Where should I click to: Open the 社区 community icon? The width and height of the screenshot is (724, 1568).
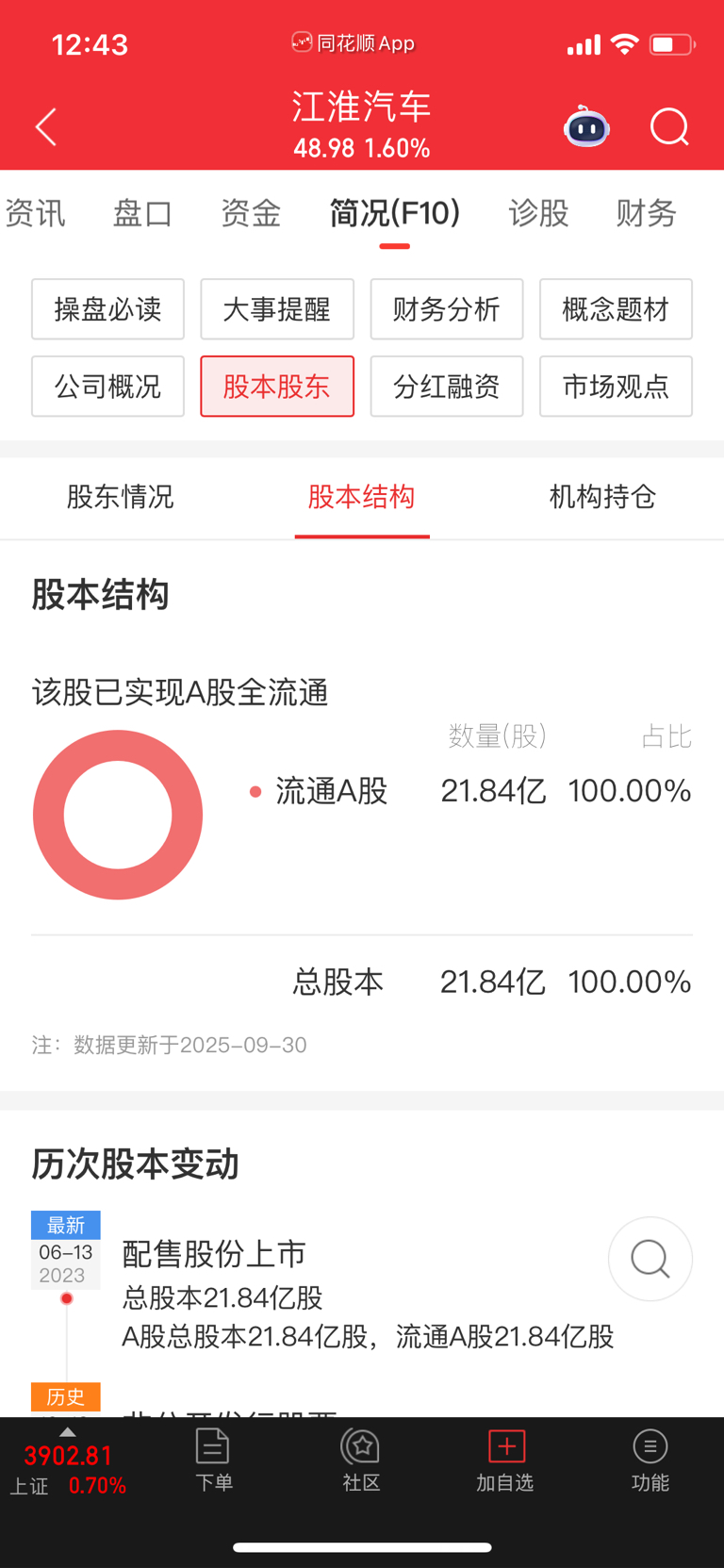[x=361, y=1458]
